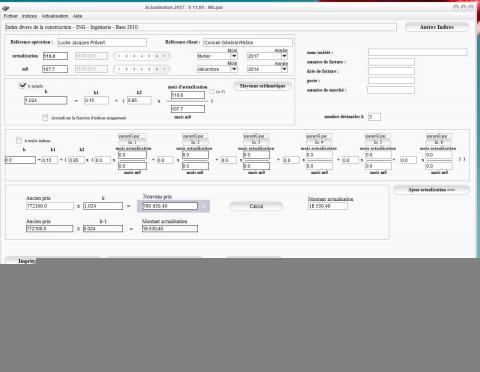This screenshot has width=480, height=372.
Task: Click the Calcul button
Action: [x=256, y=206]
